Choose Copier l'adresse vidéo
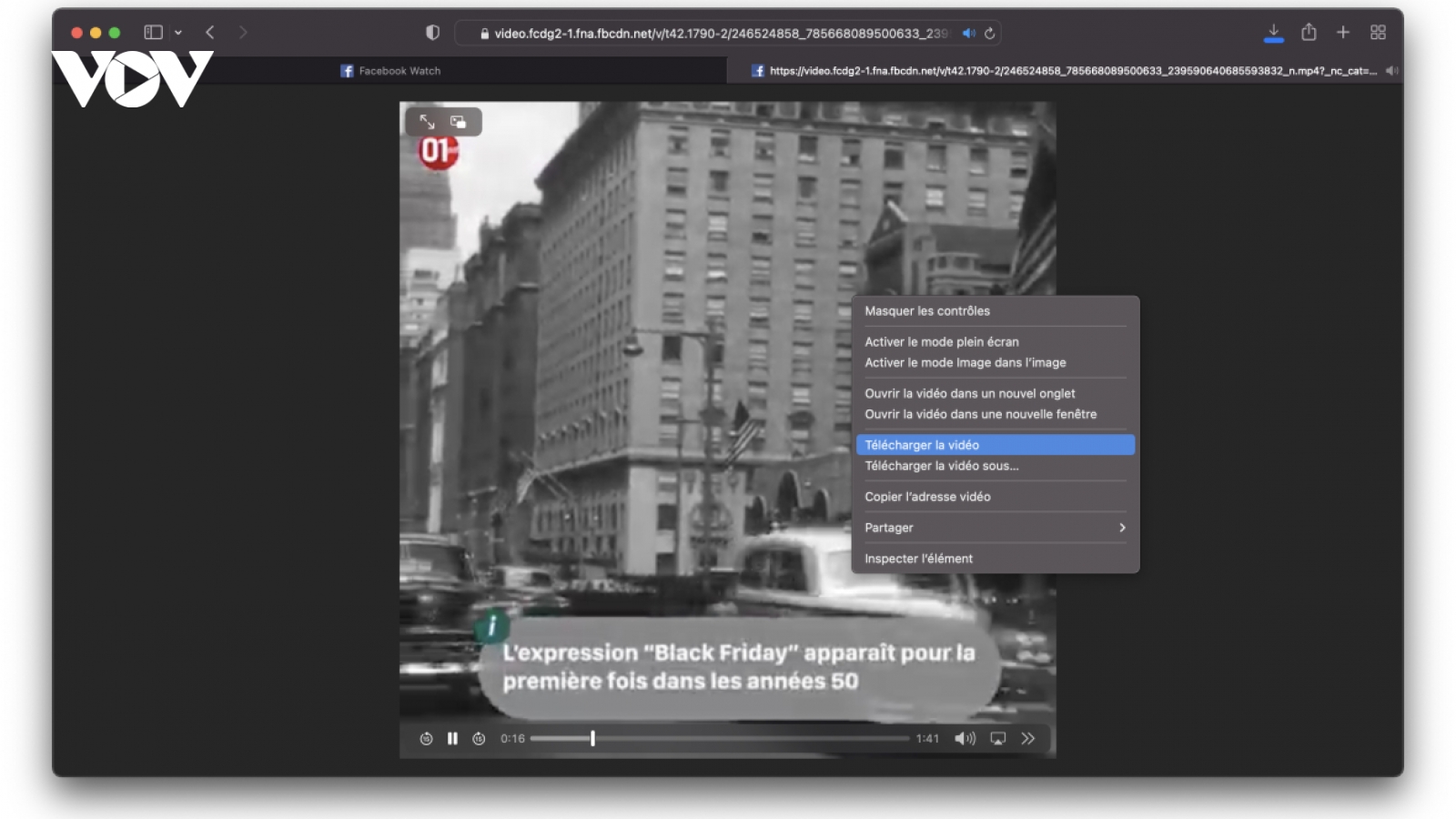 coord(996,497)
